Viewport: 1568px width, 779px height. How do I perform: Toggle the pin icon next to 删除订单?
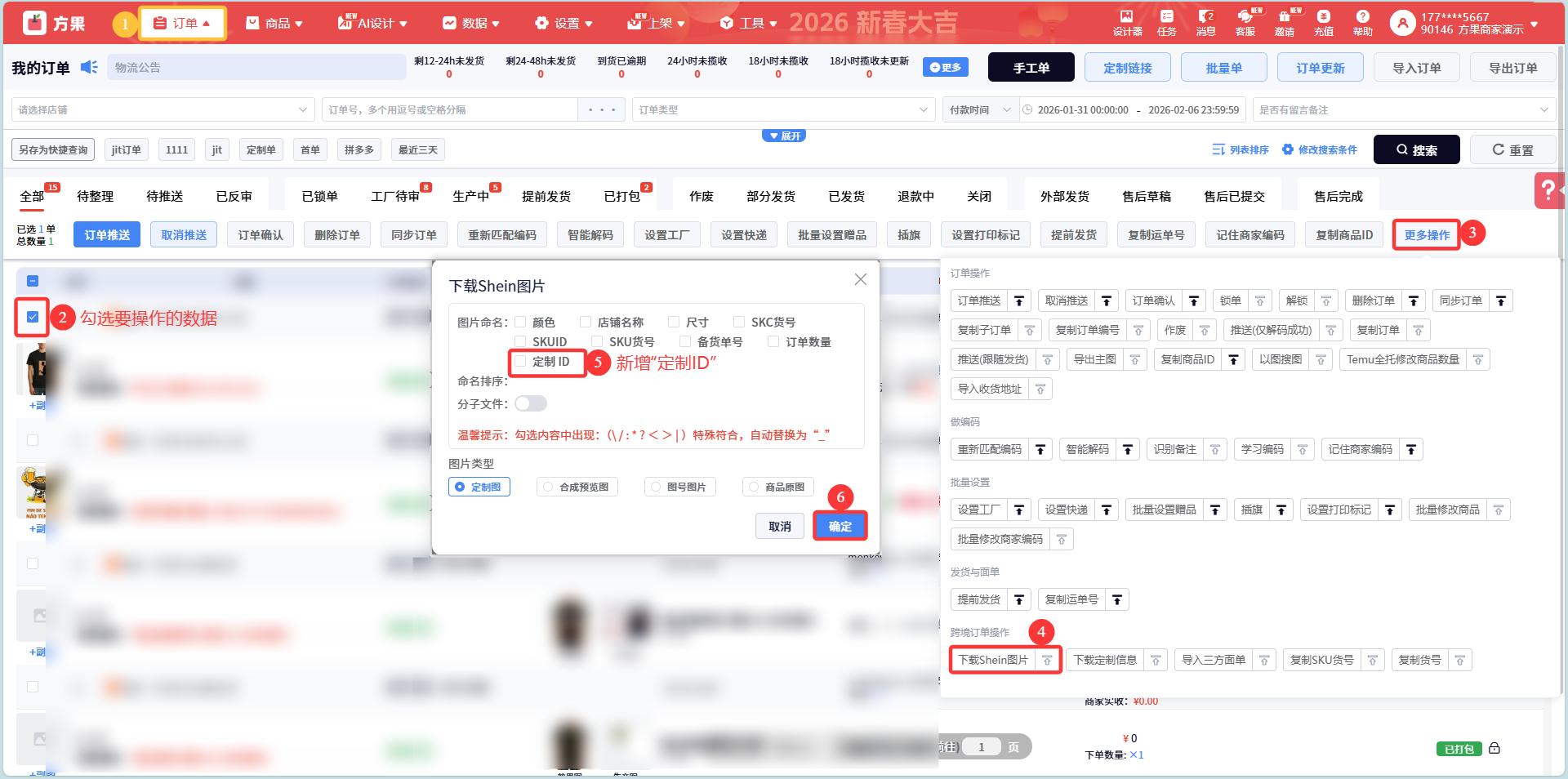[1414, 301]
